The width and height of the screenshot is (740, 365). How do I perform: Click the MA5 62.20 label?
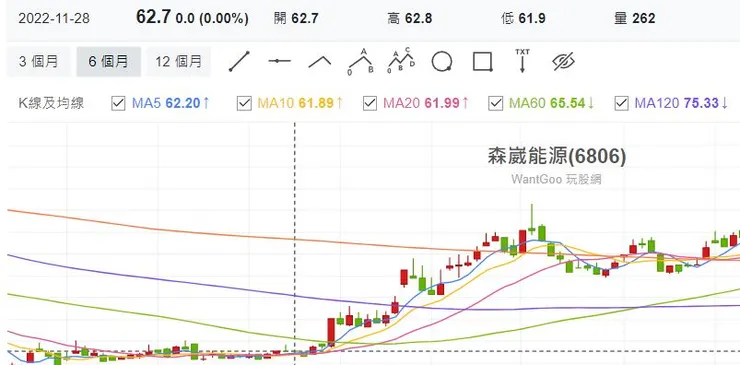click(170, 103)
